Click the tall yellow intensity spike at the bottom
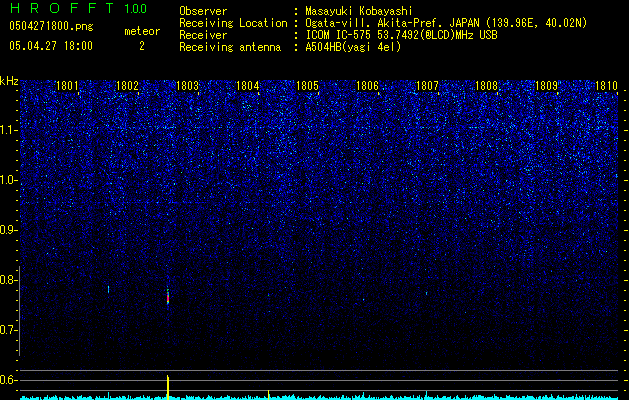Viewport: 629px width, 400px height. click(168, 387)
